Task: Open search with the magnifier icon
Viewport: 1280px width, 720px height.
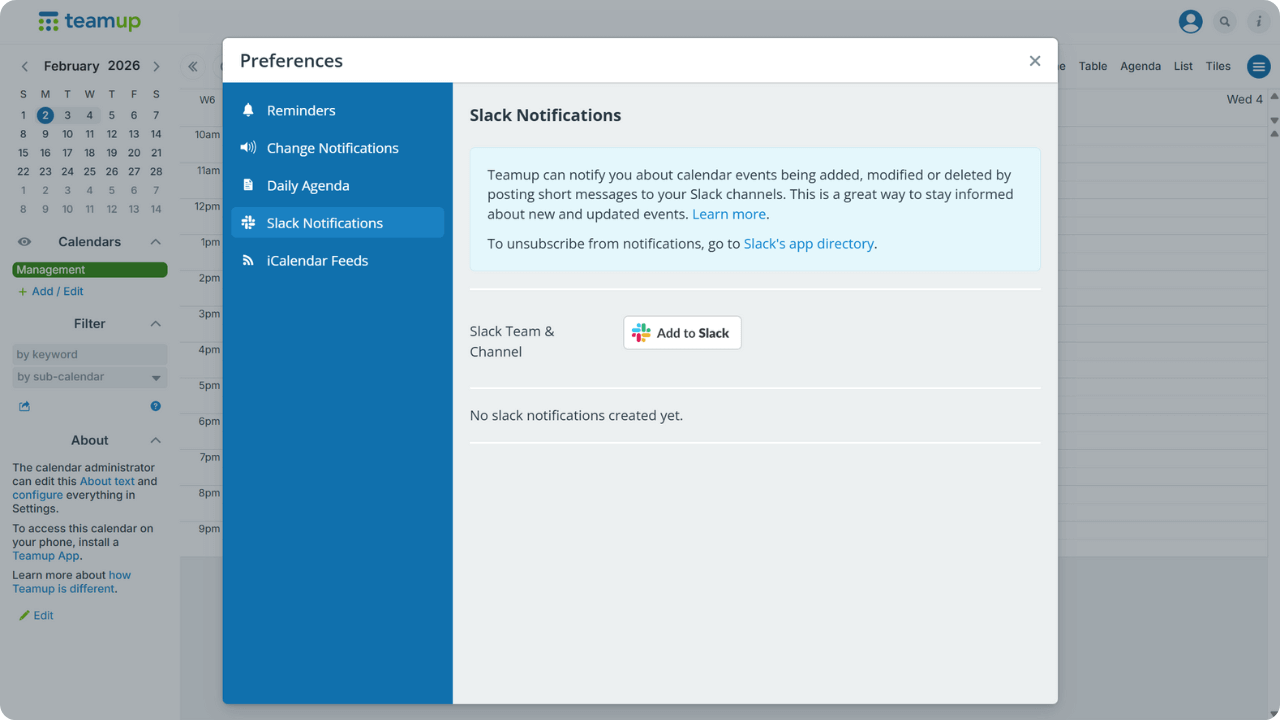Action: (x=1225, y=21)
